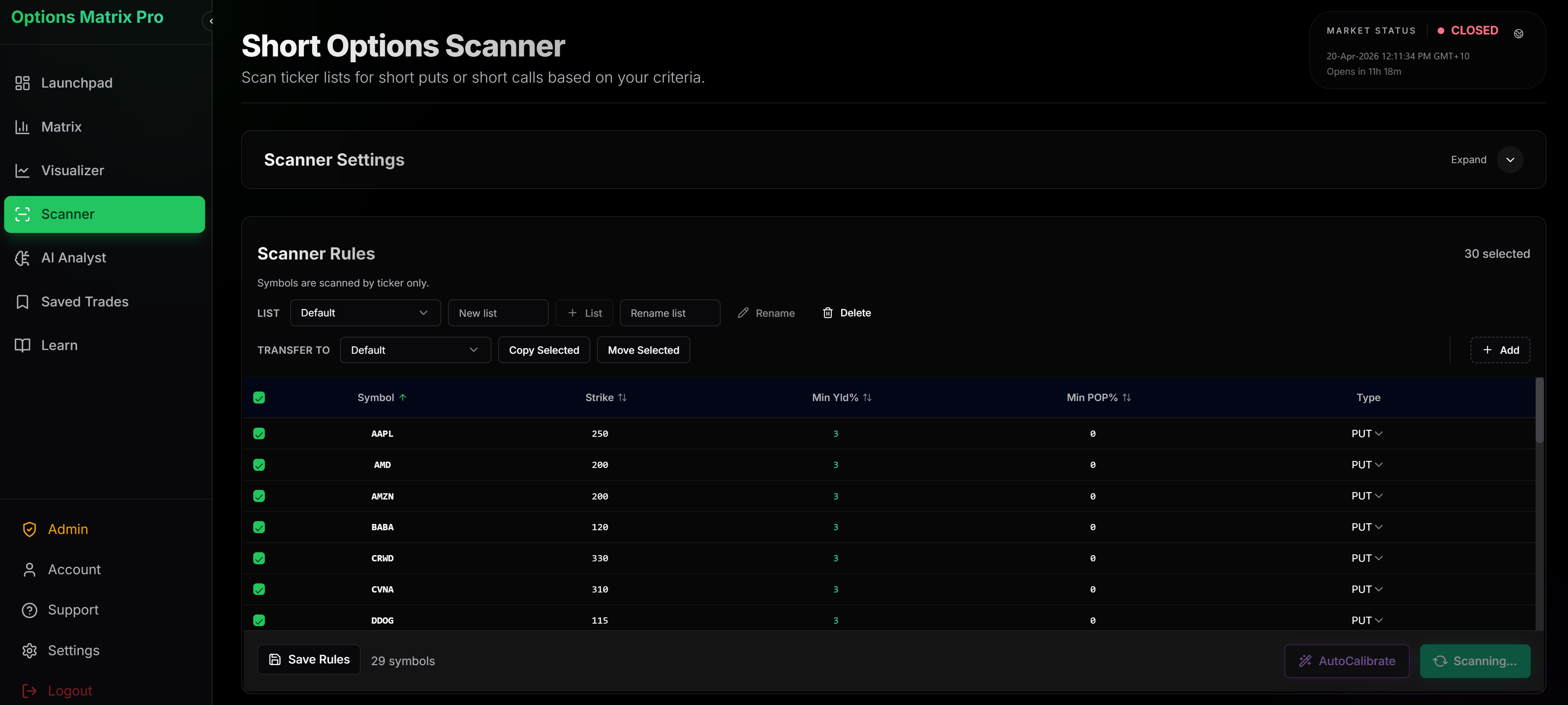
Task: Click the Move Selected button
Action: (x=643, y=350)
